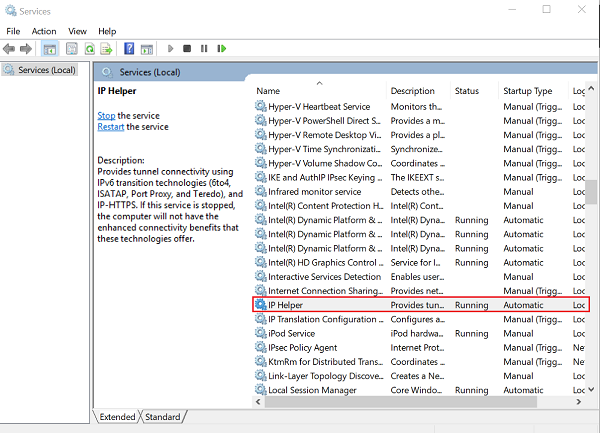Click the 'Detects othe...' description cell
This screenshot has width=600, height=433.
click(417, 191)
